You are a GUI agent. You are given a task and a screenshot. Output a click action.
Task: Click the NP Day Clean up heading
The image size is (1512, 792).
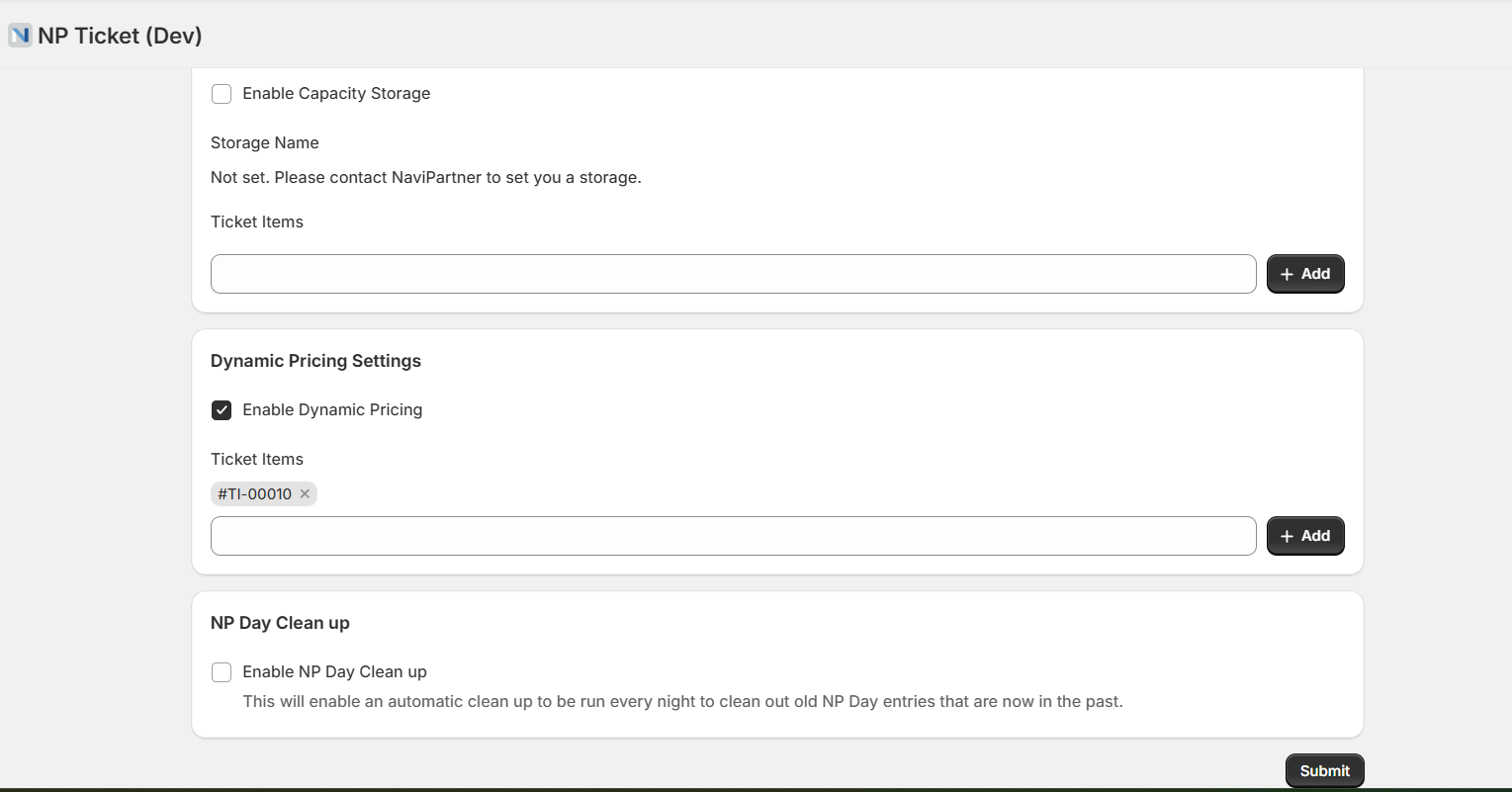coord(280,623)
